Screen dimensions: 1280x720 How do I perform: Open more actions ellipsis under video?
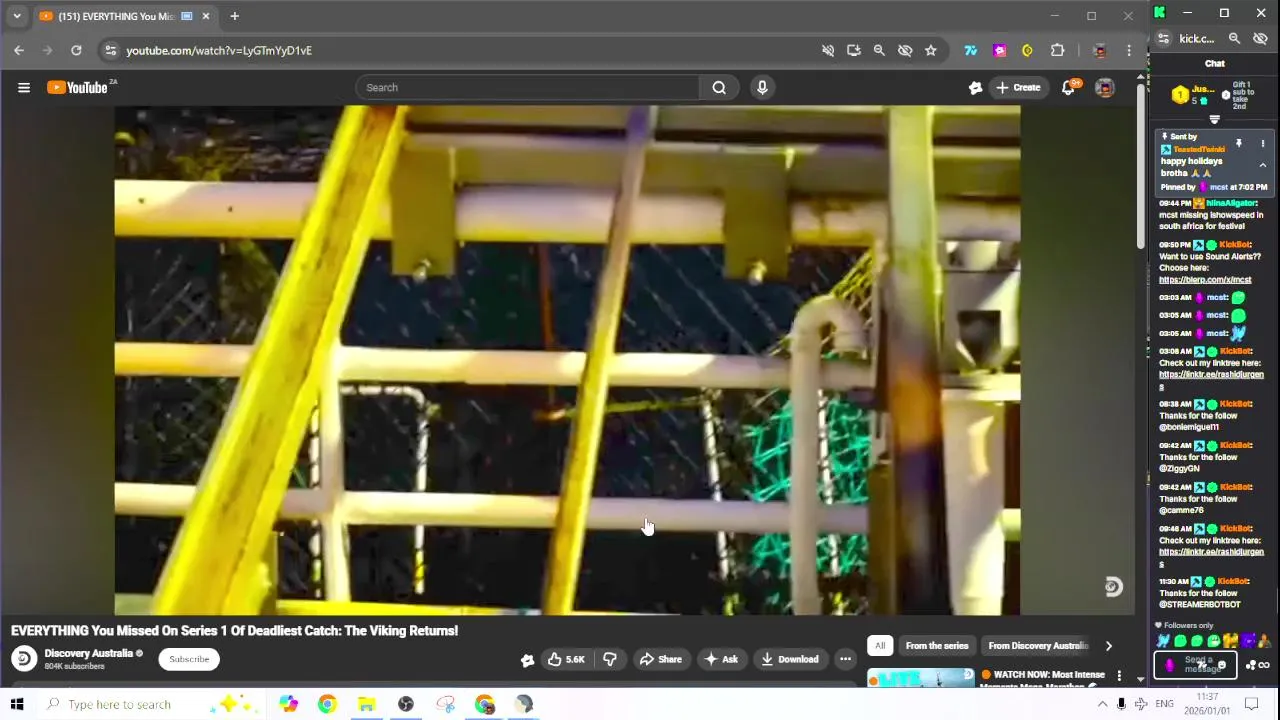click(845, 659)
